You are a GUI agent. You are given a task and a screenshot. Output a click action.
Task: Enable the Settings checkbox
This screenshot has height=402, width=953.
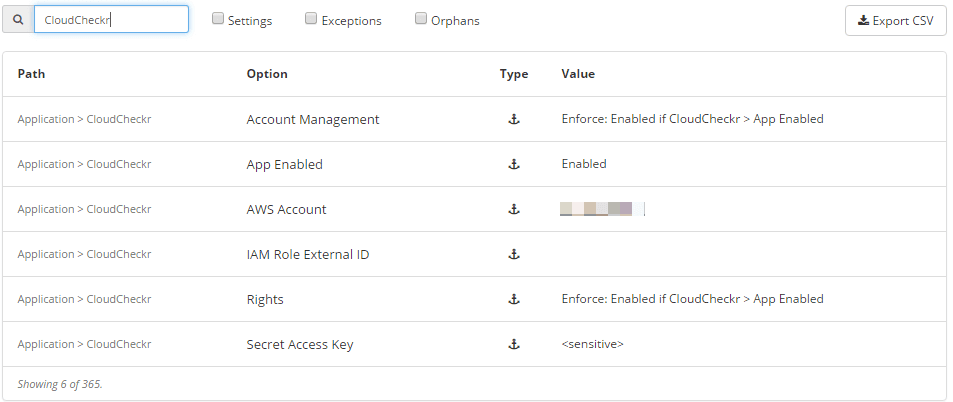point(218,18)
